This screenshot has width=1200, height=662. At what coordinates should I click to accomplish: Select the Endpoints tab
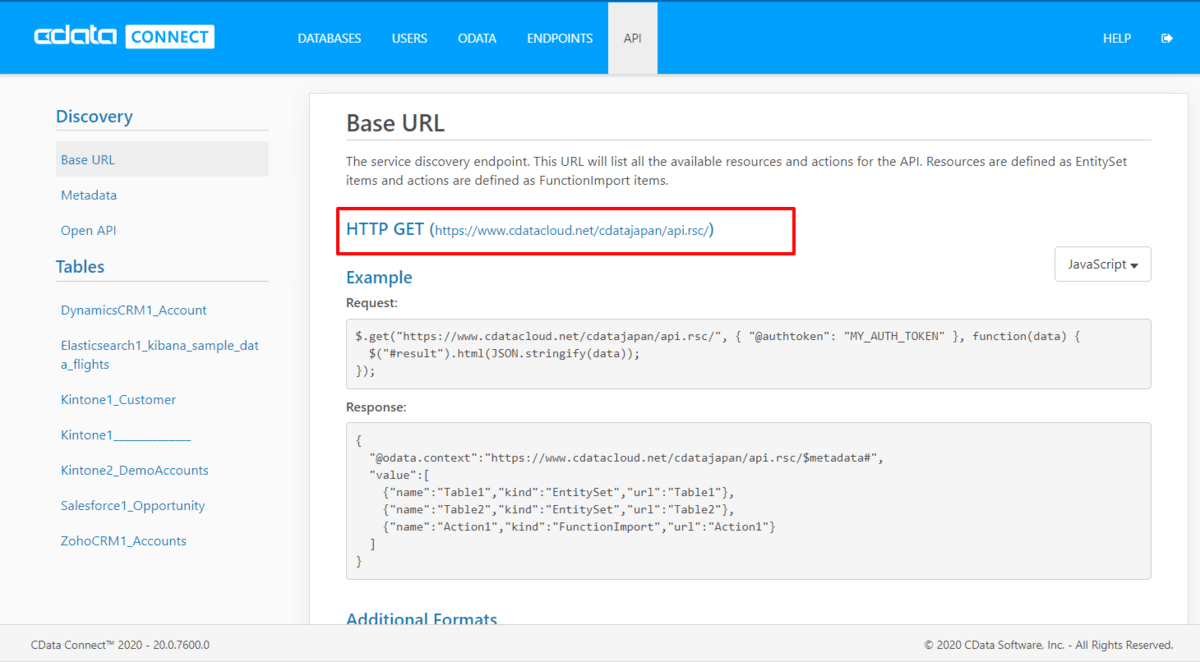(560, 38)
